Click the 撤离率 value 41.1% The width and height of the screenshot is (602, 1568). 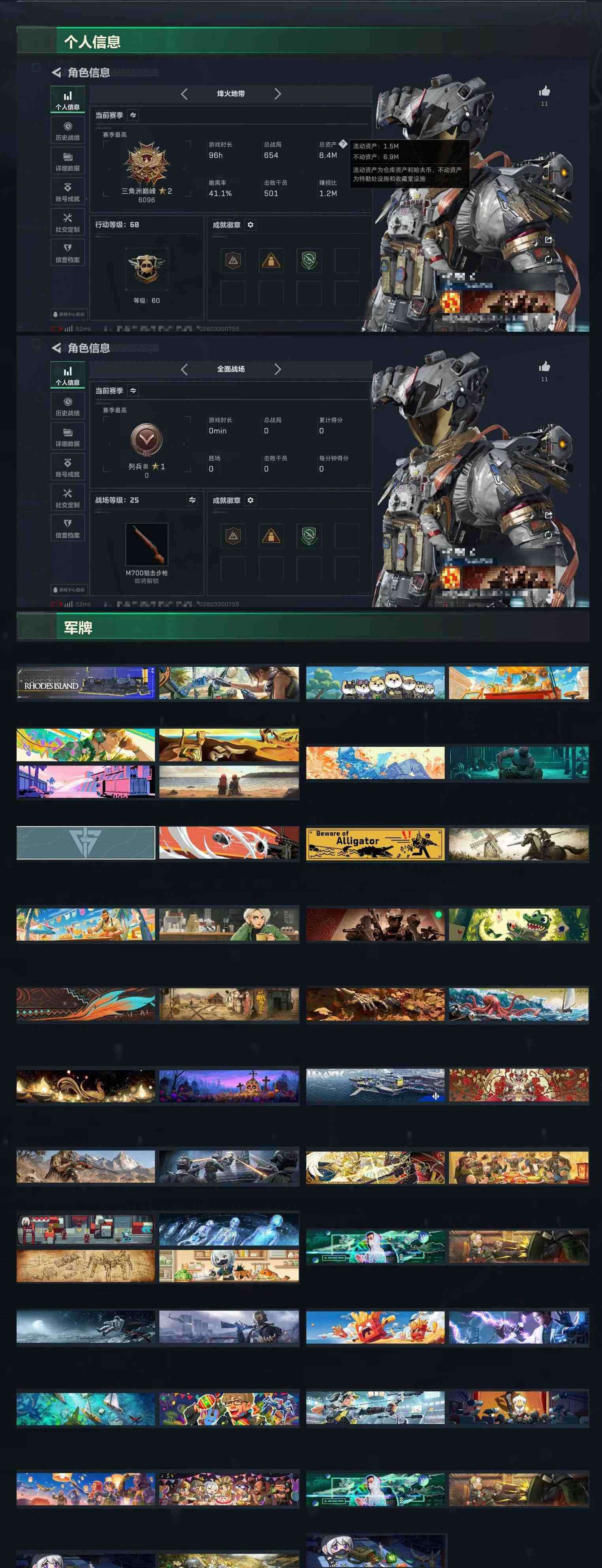pos(220,193)
